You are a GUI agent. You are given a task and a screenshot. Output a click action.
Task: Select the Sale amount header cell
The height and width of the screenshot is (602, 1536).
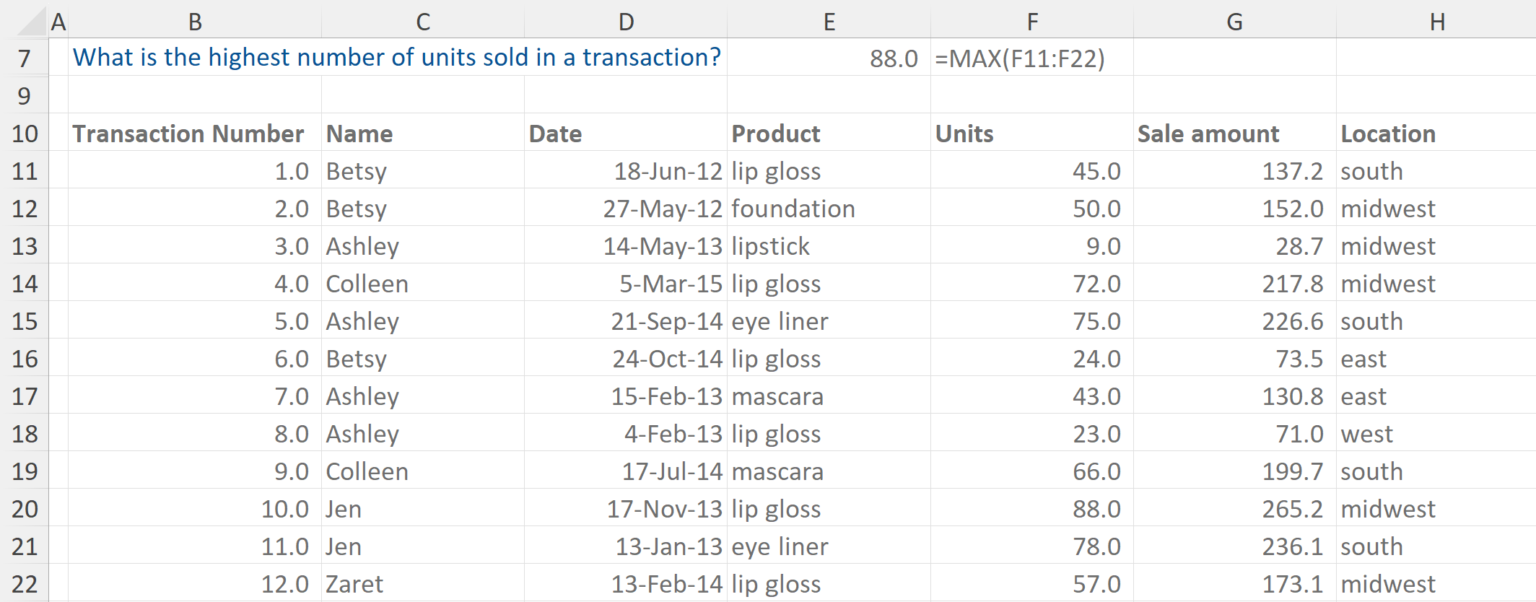1234,133
